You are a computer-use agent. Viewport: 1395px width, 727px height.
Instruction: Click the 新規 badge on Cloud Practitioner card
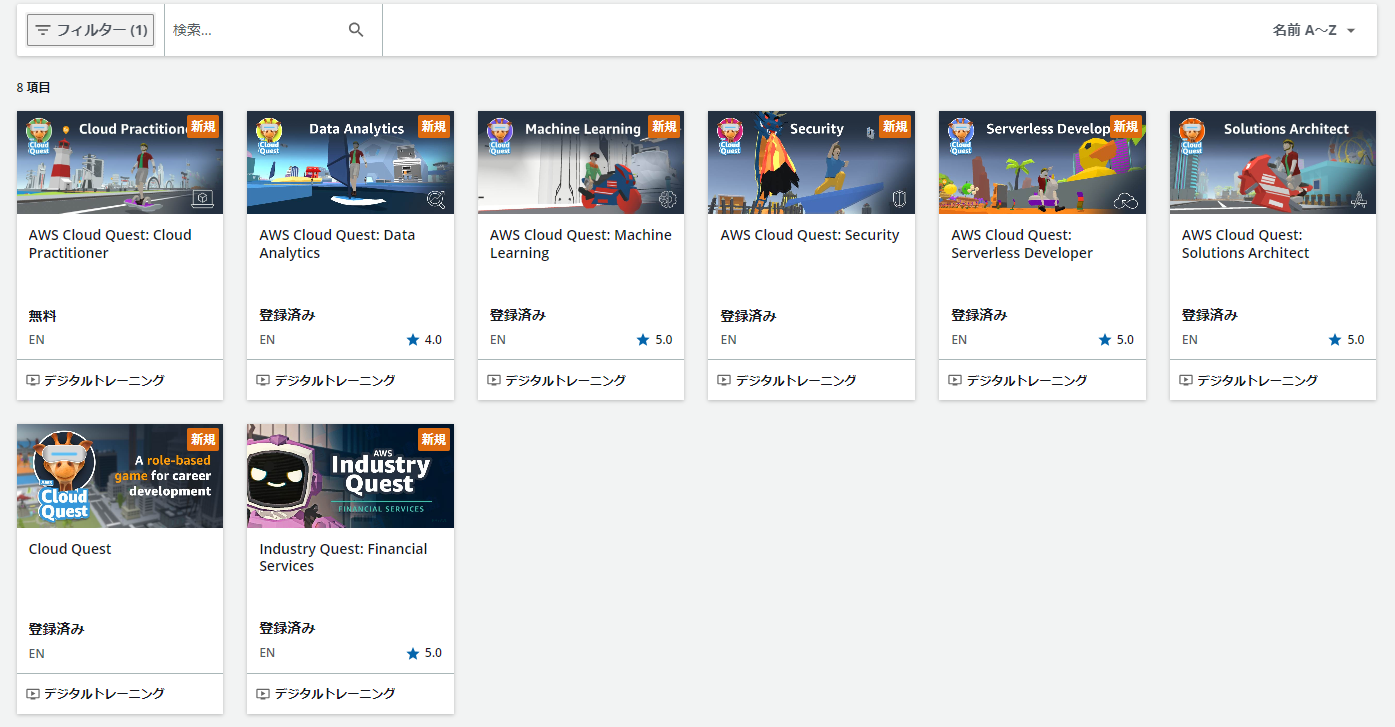[x=203, y=126]
